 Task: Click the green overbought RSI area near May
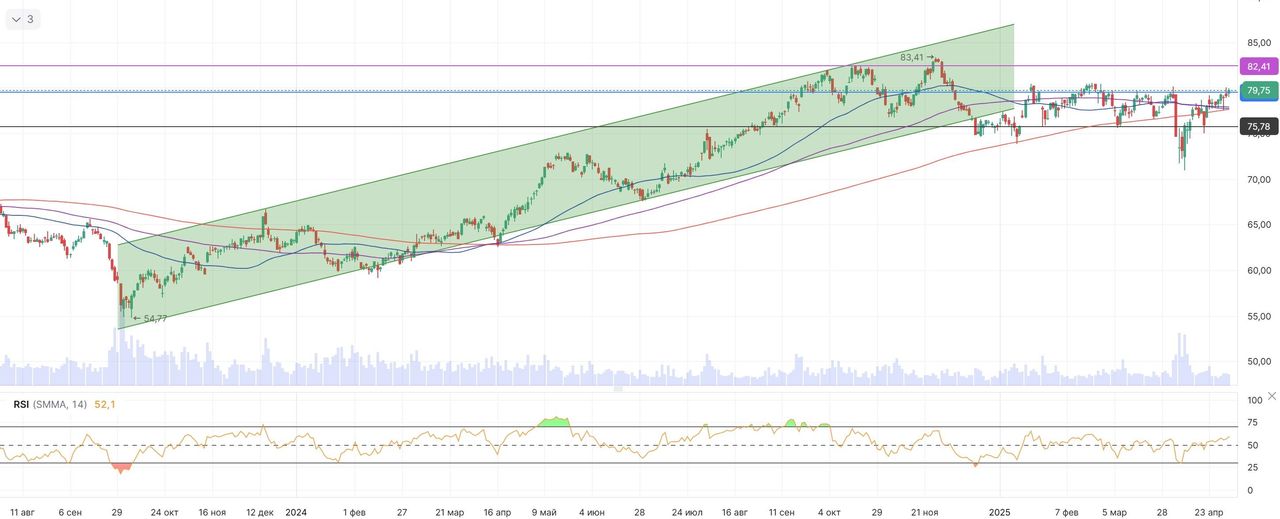pos(553,422)
